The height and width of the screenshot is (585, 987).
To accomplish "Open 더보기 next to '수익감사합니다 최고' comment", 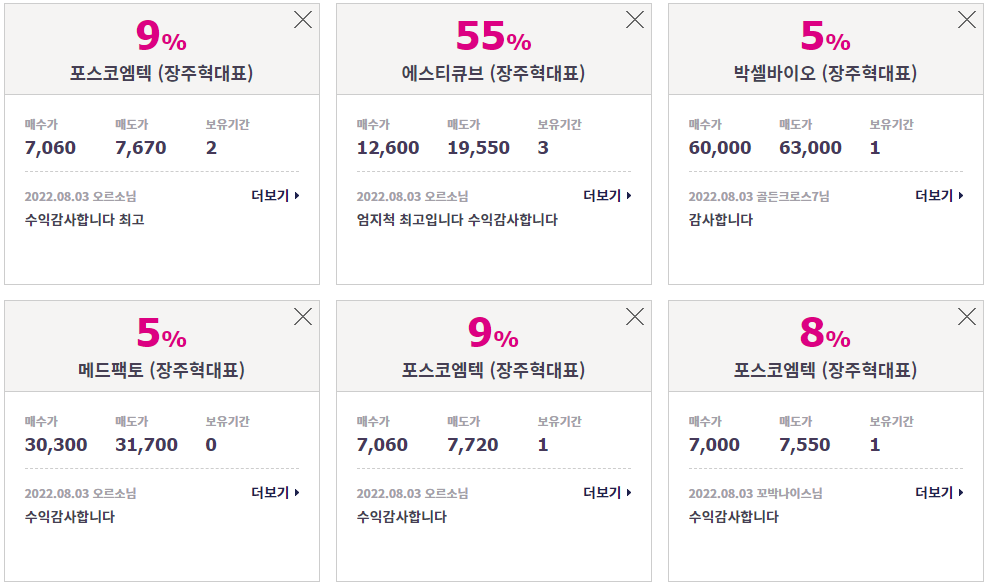I will click(x=276, y=196).
